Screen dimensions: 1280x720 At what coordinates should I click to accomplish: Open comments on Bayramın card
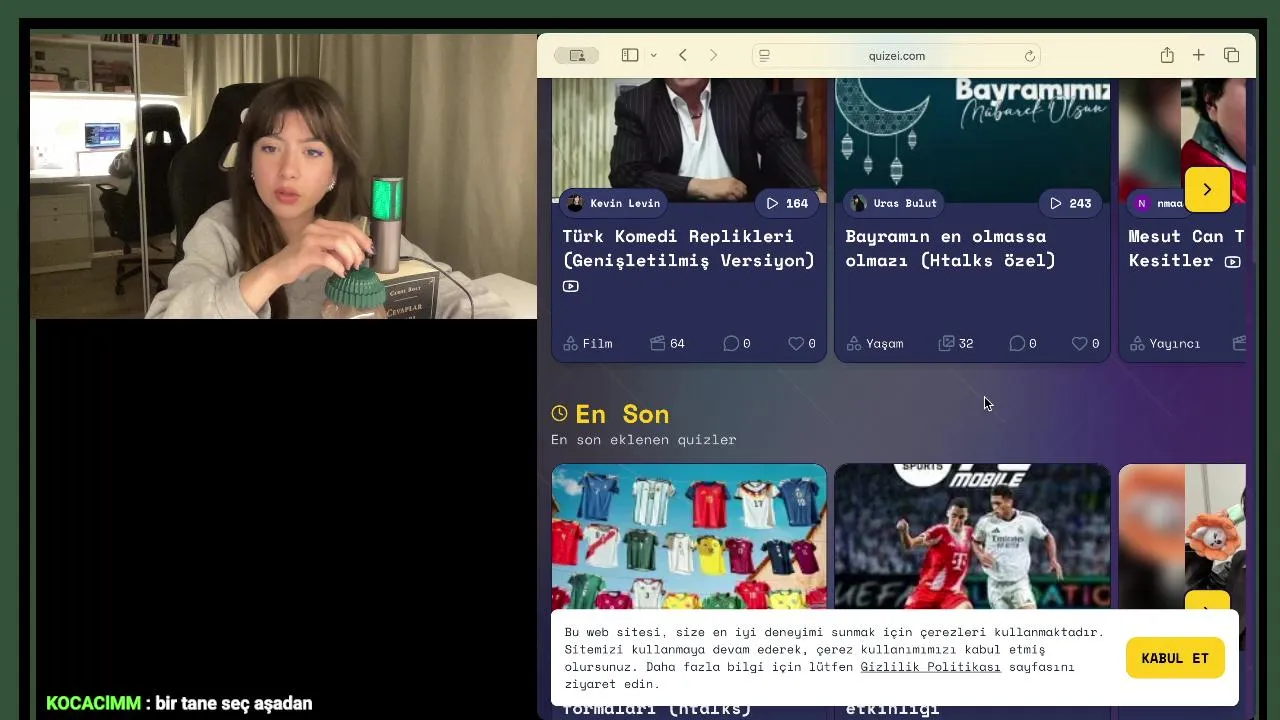1022,343
